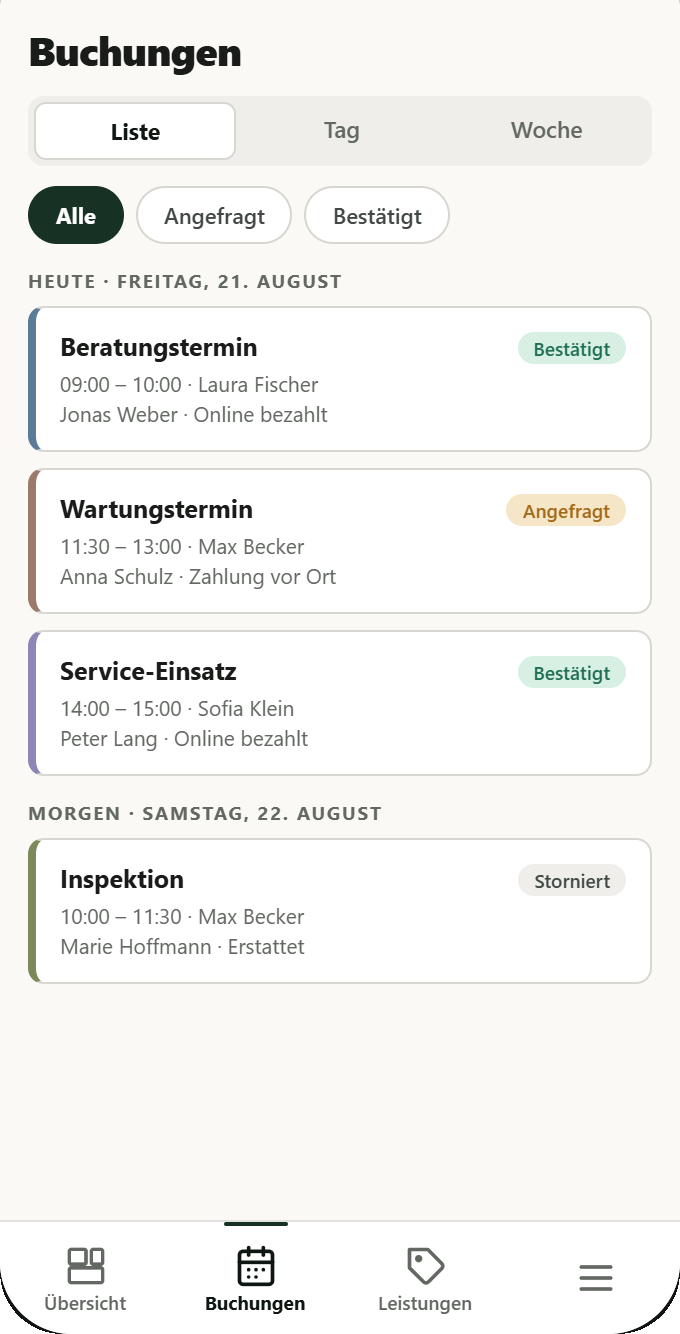Tap the Buchungen calendar icon
The image size is (680, 1334).
255,1266
